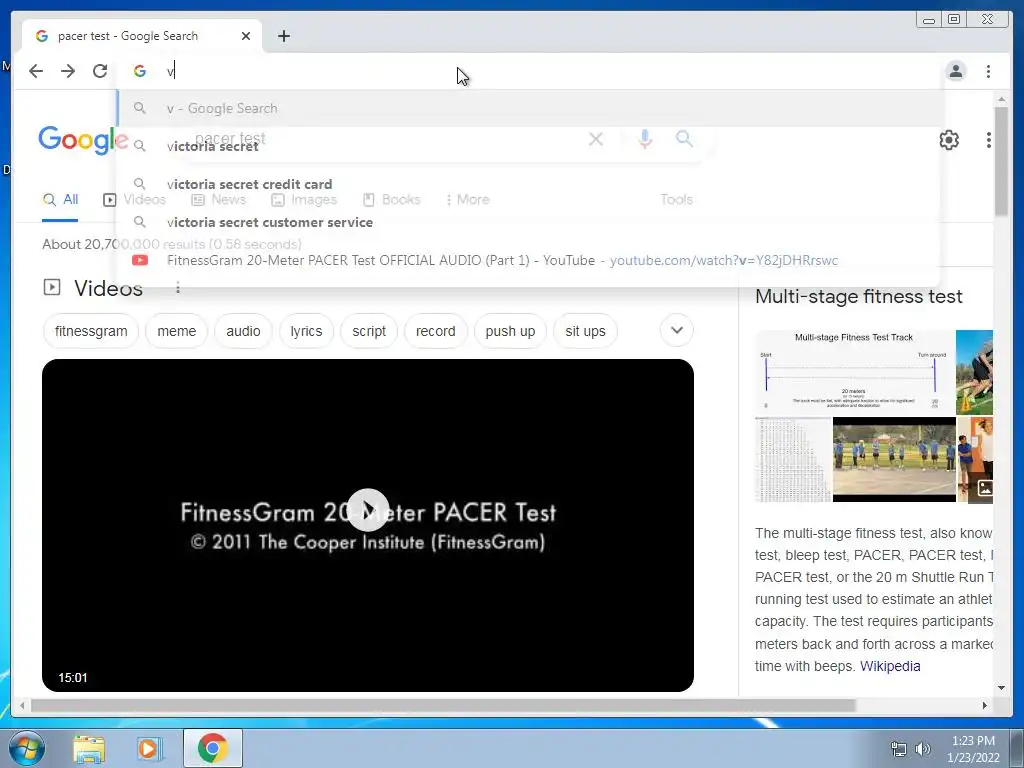Open Windows Explorer from taskbar
Viewport: 1024px width, 768px height.
pos(89,748)
